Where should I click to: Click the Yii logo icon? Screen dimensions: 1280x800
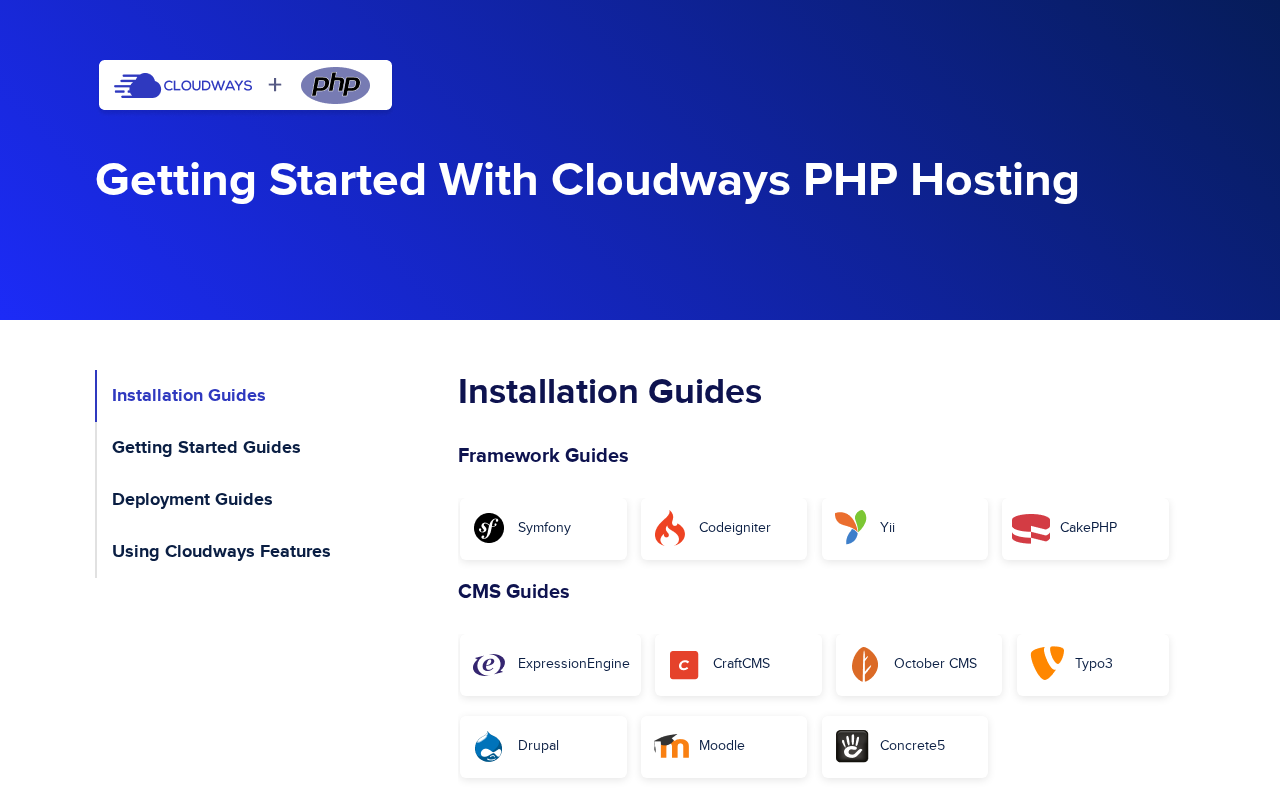[851, 527]
